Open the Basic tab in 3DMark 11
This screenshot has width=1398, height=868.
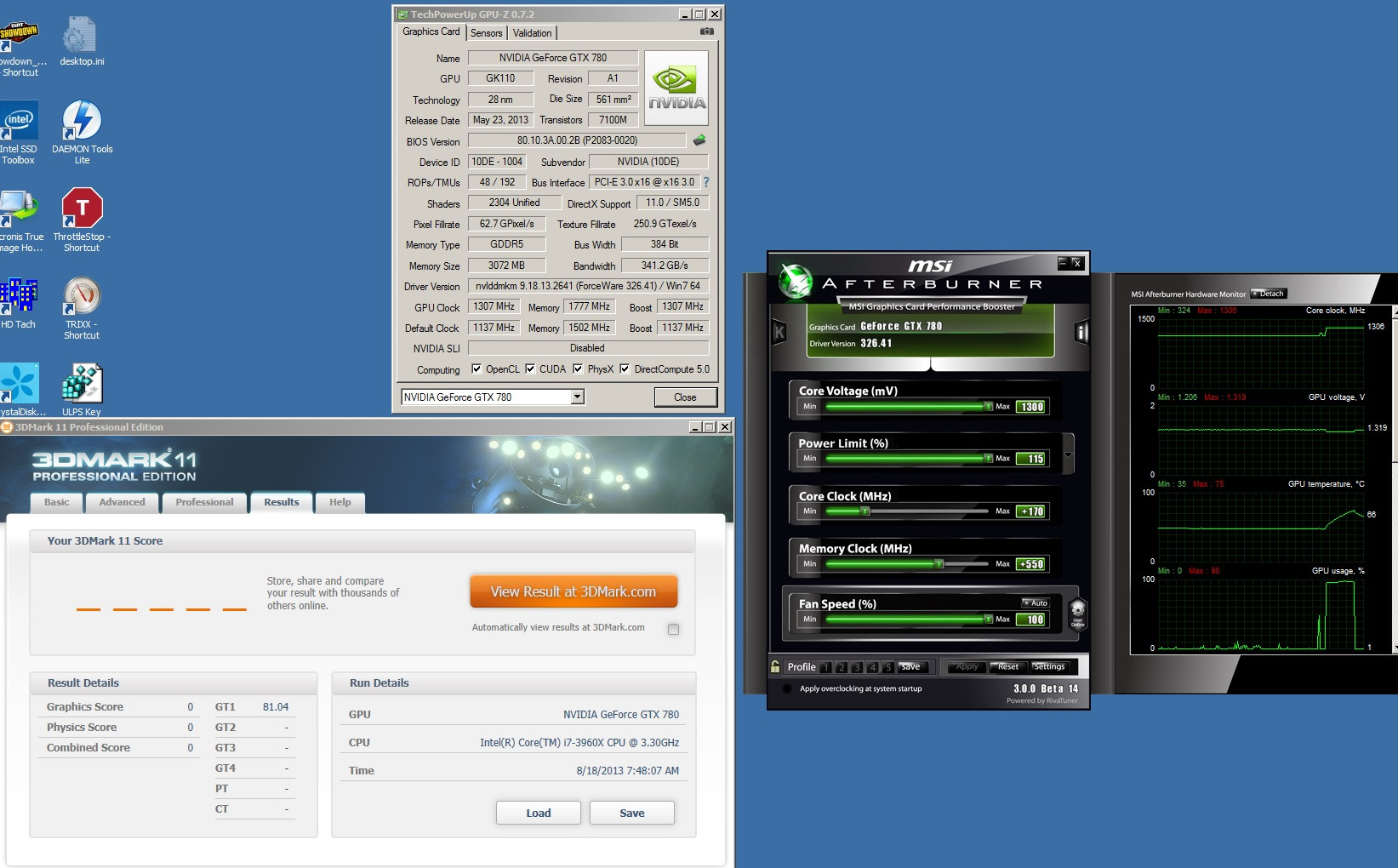click(57, 502)
